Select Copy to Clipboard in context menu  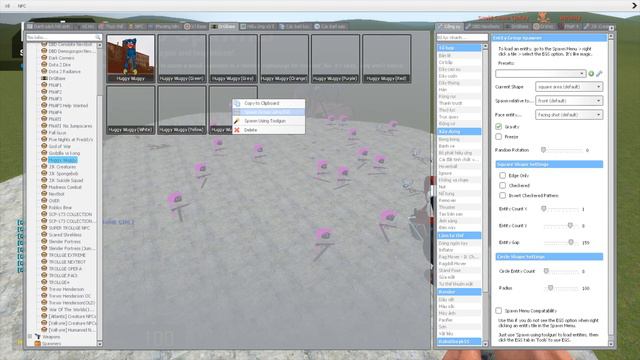[x=269, y=103]
